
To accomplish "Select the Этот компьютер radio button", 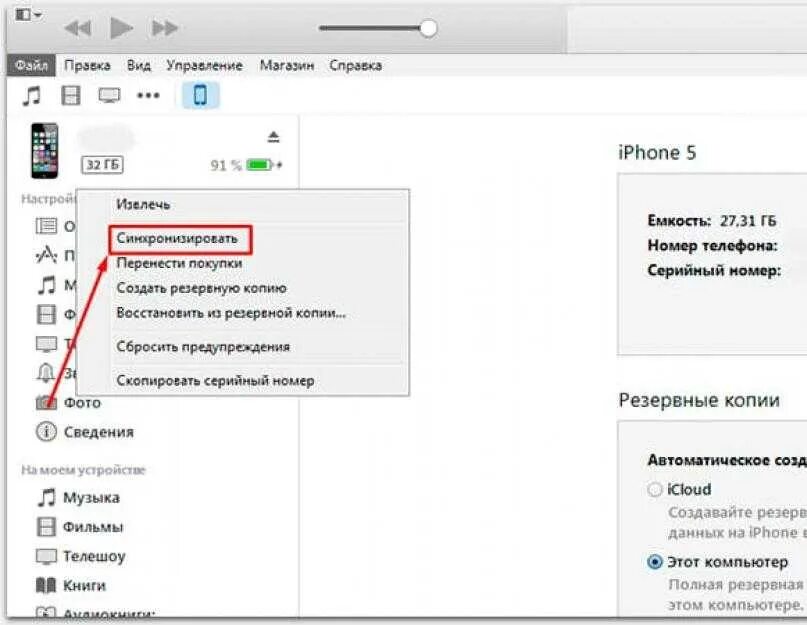I will (655, 562).
